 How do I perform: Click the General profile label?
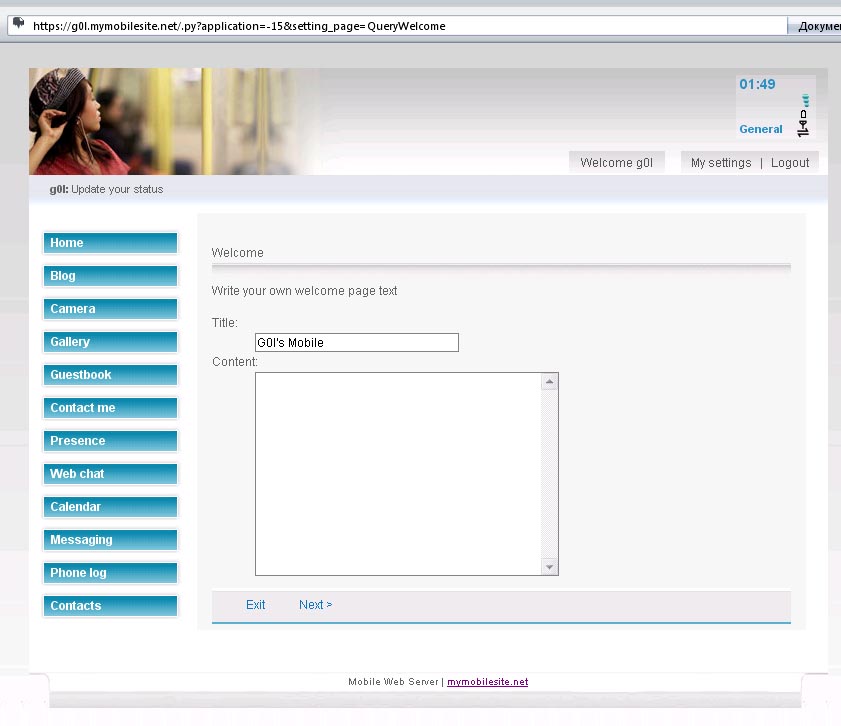point(761,129)
